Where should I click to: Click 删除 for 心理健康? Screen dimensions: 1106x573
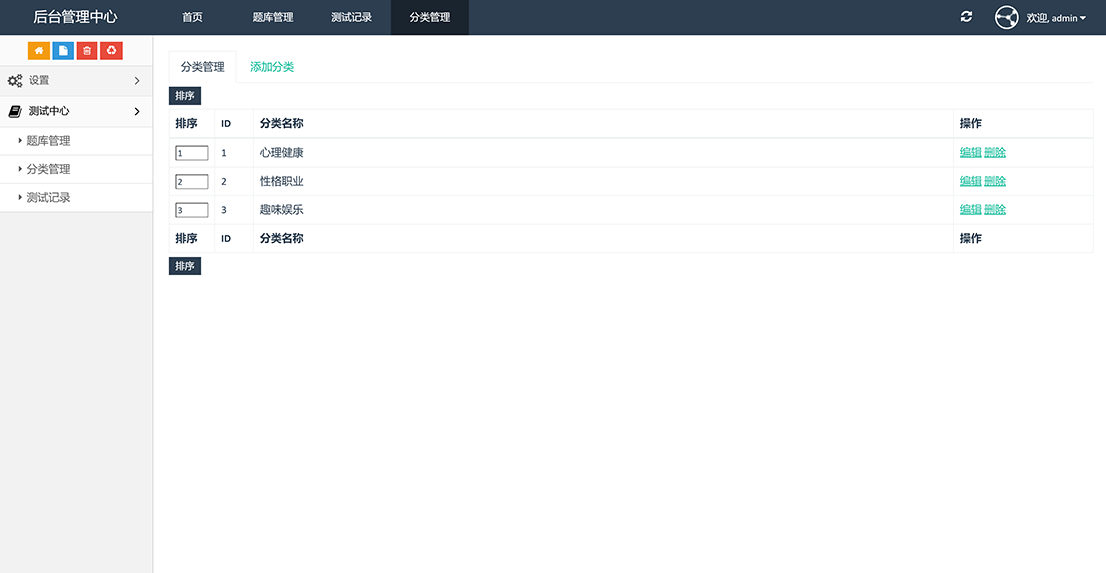(x=995, y=152)
